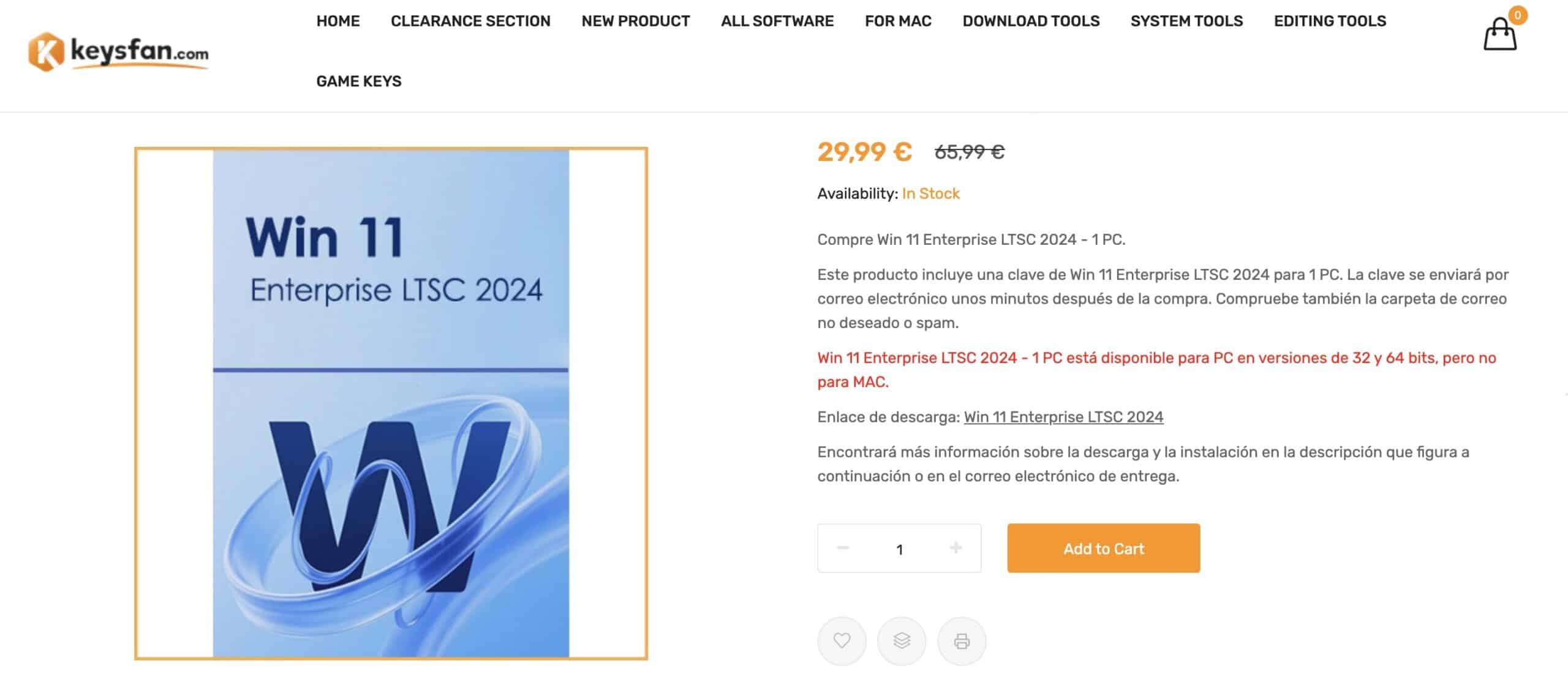
Task: Open the Download Tools category
Action: tap(1031, 21)
